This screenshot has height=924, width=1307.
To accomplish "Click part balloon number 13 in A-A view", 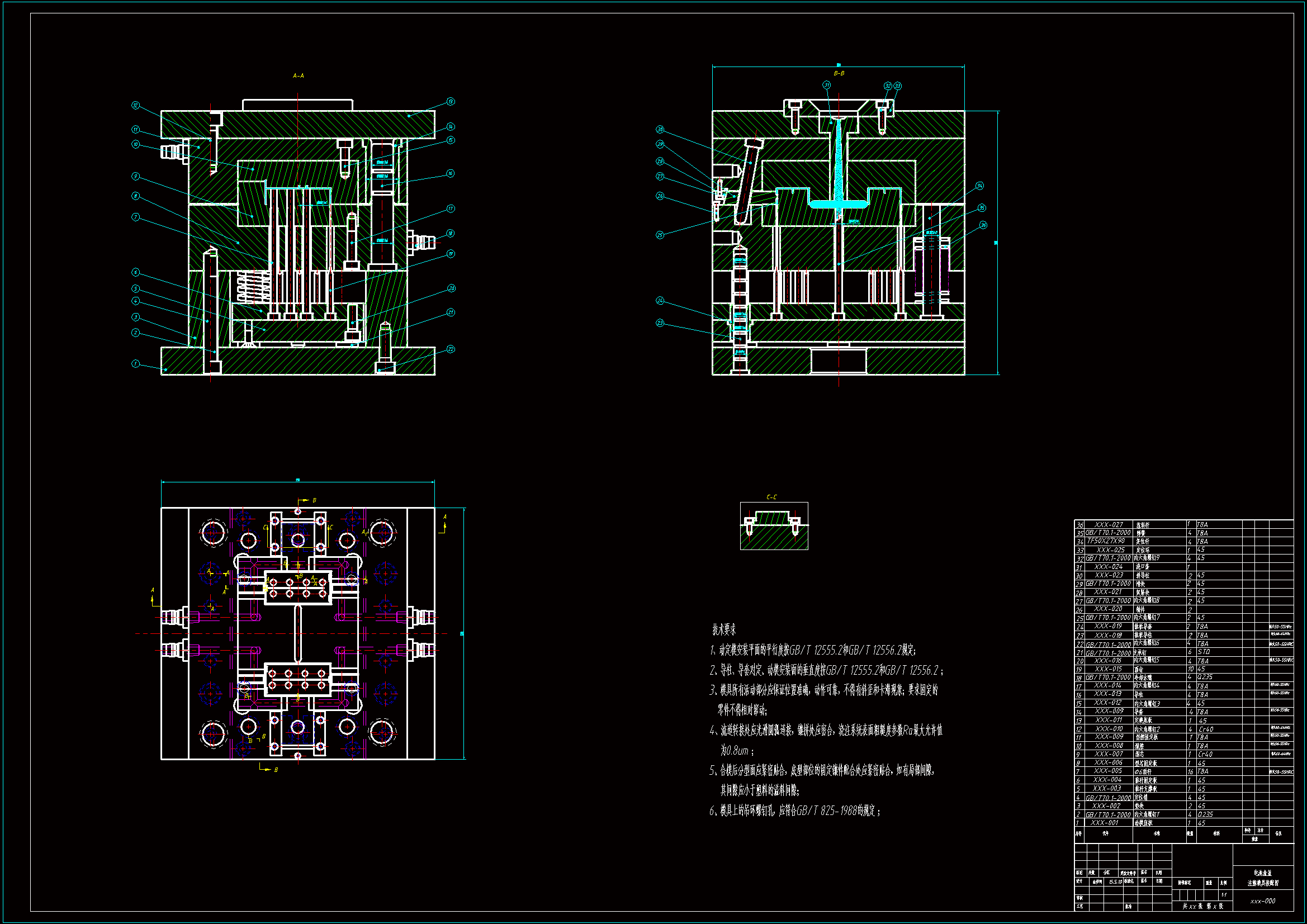I will point(450,102).
